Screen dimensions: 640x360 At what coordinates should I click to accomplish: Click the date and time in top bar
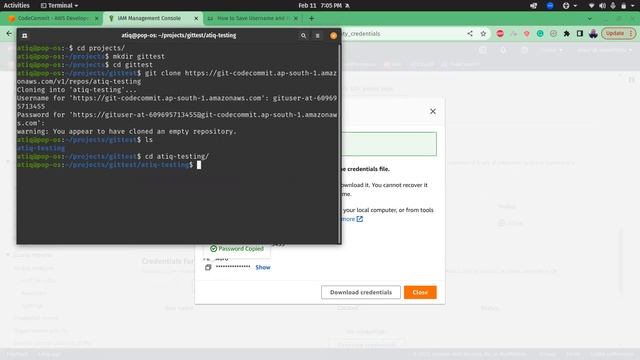(320, 5)
